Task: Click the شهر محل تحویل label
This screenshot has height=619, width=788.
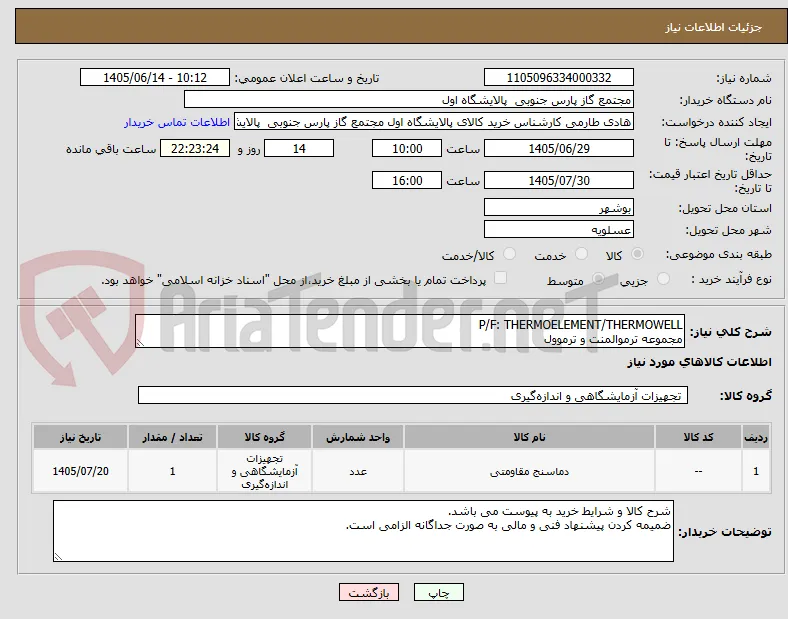Action: coord(729,230)
